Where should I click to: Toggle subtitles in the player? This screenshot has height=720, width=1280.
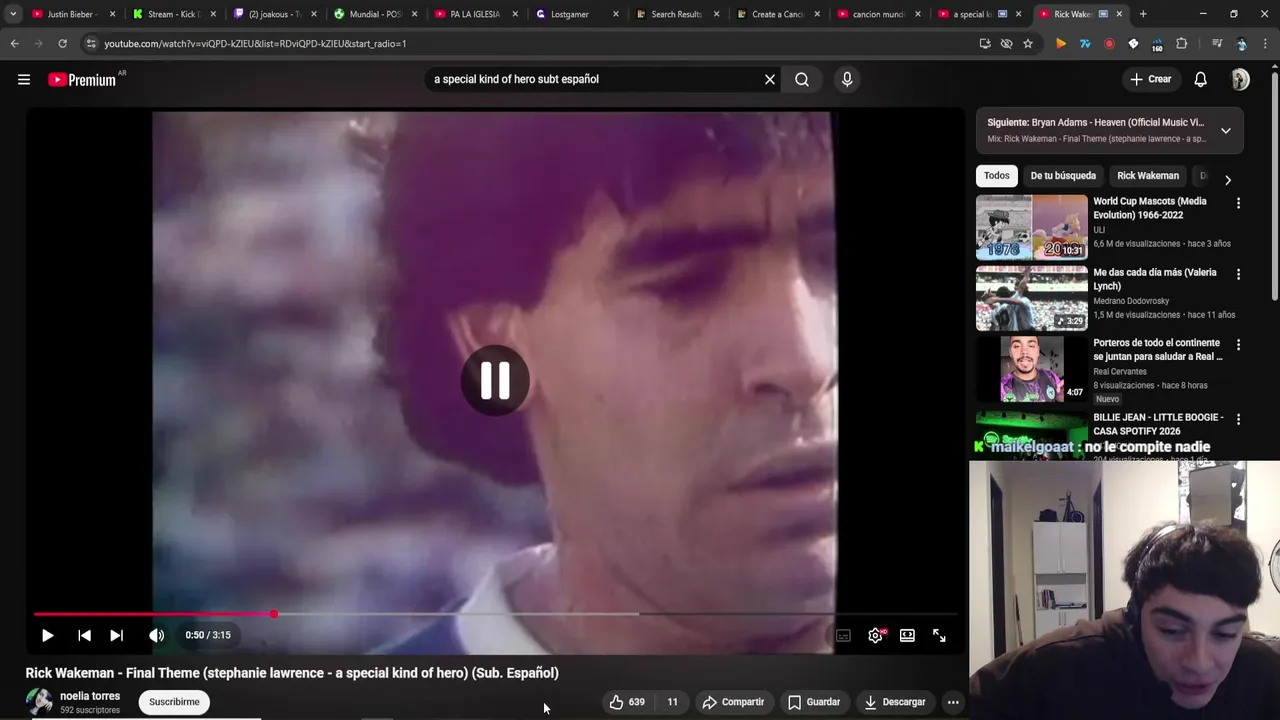[x=843, y=635]
